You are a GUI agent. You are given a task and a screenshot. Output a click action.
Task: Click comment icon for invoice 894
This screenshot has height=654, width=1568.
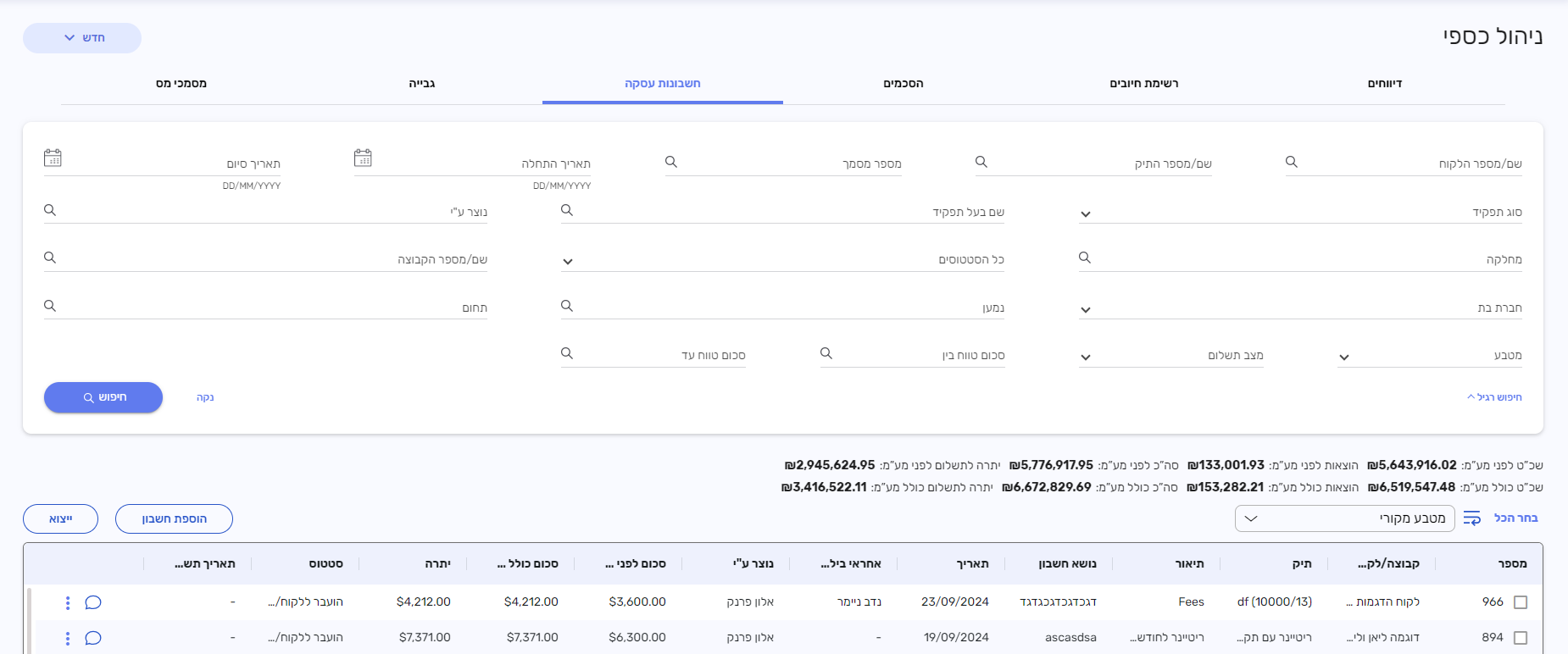93,638
